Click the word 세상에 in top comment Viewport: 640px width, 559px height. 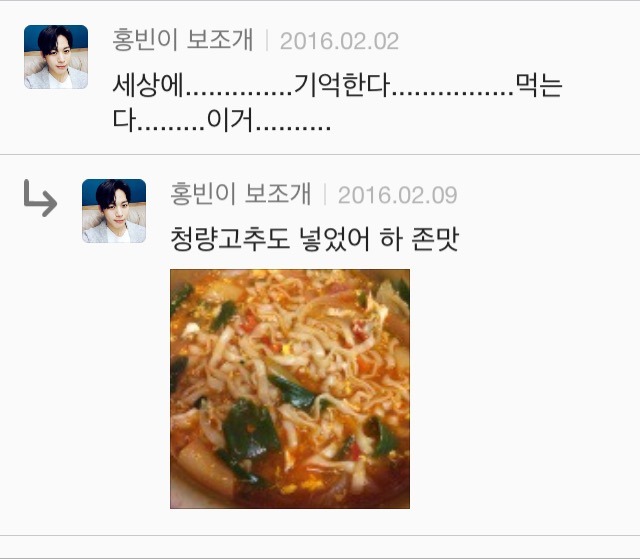(148, 85)
